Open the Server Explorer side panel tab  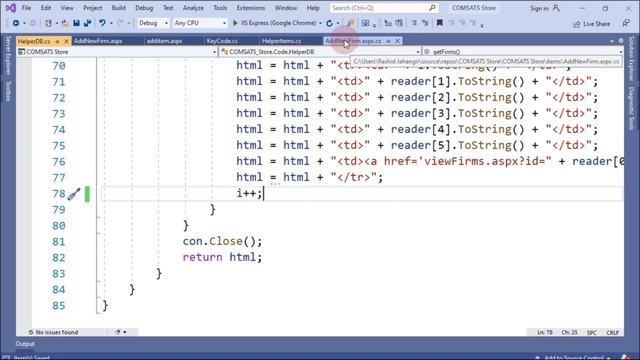click(x=8, y=56)
